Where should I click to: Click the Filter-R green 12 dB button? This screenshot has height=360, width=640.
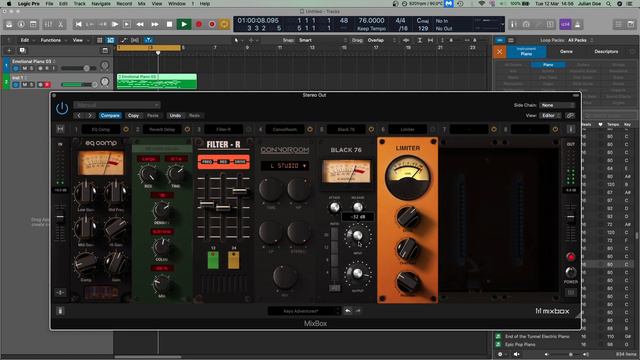[x=213, y=260]
